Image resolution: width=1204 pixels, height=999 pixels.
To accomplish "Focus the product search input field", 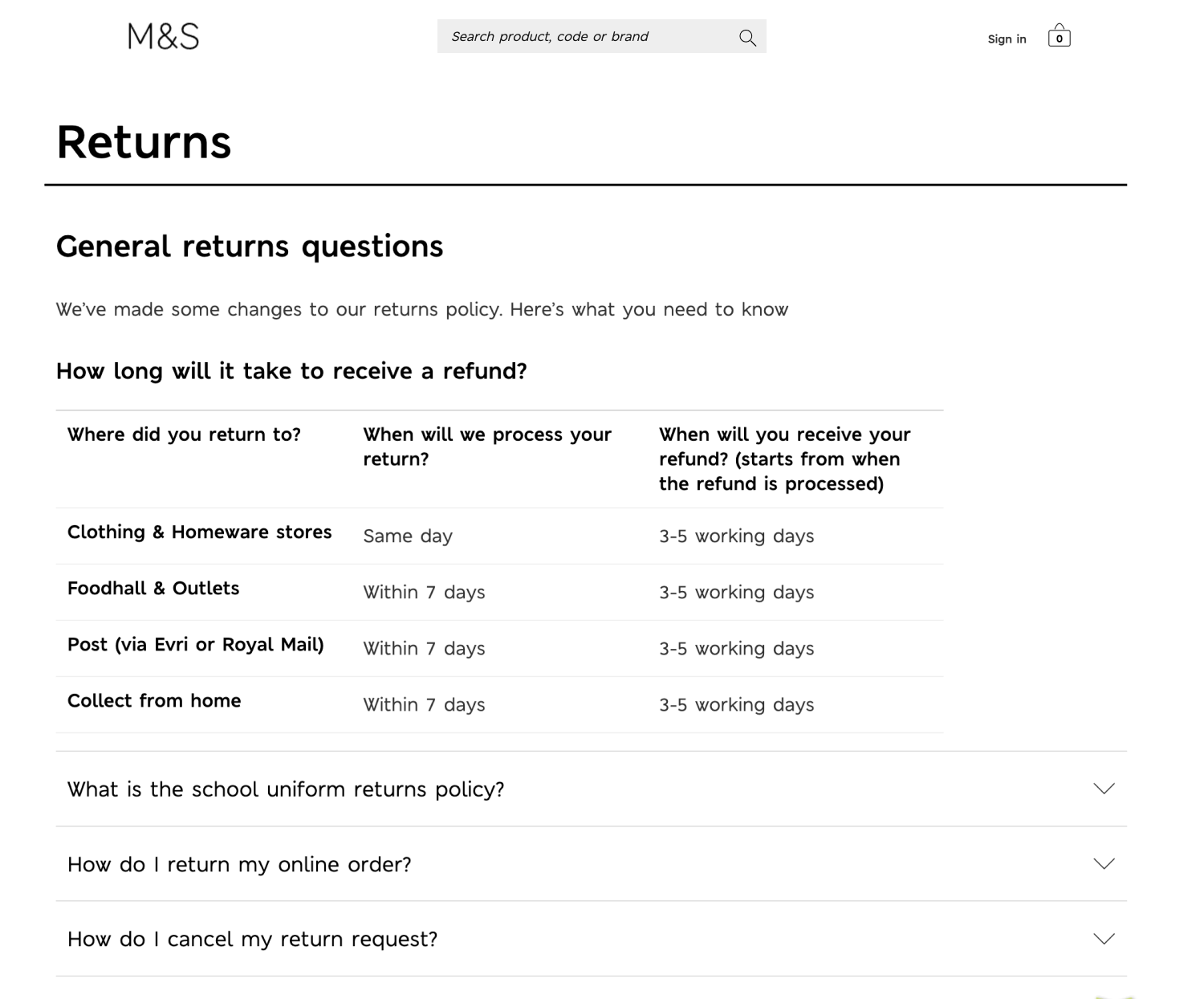I will click(586, 37).
